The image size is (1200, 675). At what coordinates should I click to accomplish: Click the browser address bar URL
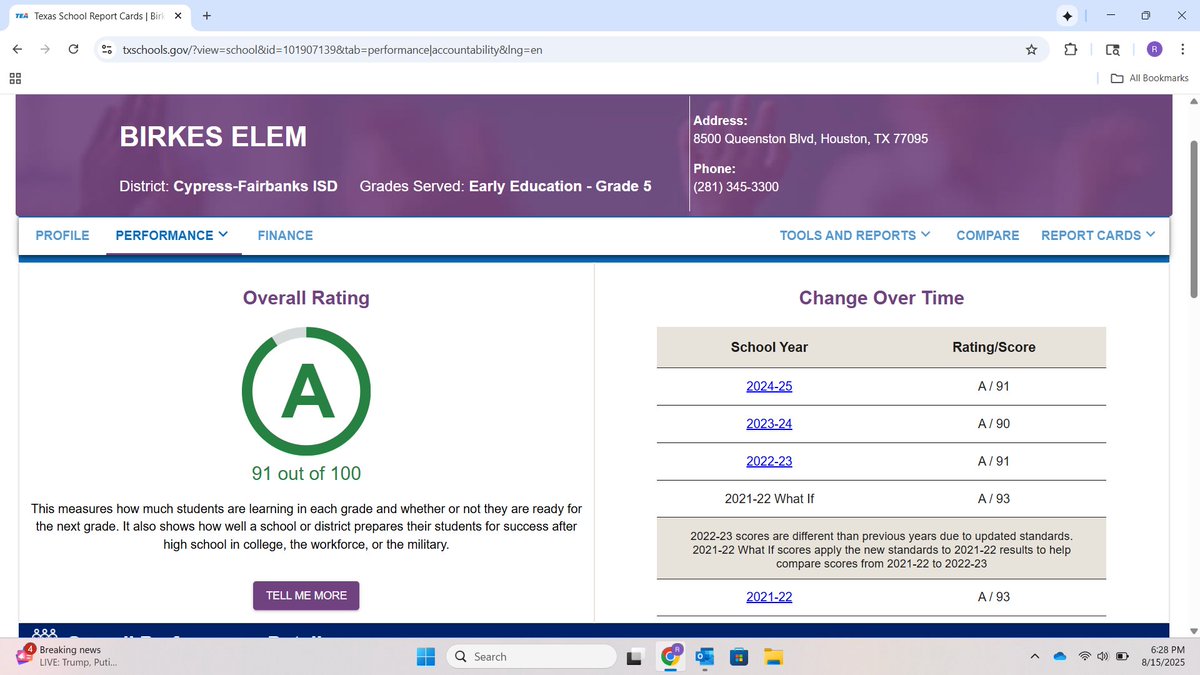(333, 49)
